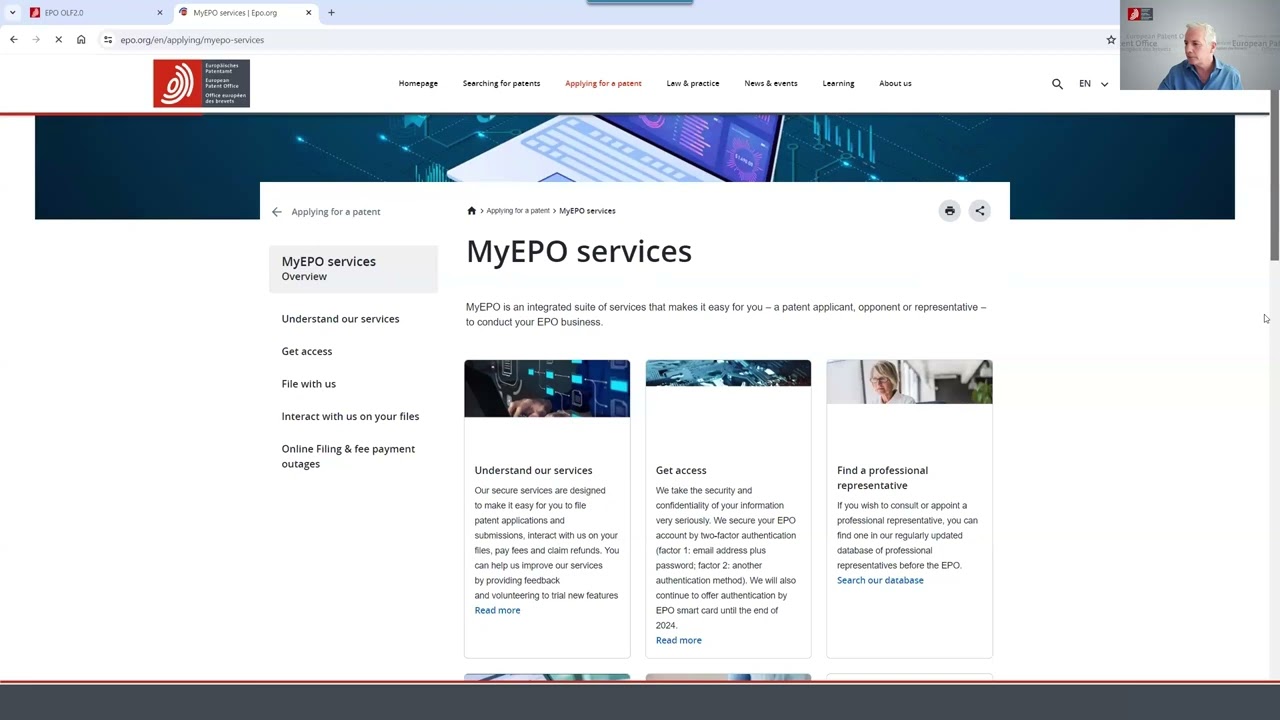Open Understand our services sidebar link

tap(340, 319)
